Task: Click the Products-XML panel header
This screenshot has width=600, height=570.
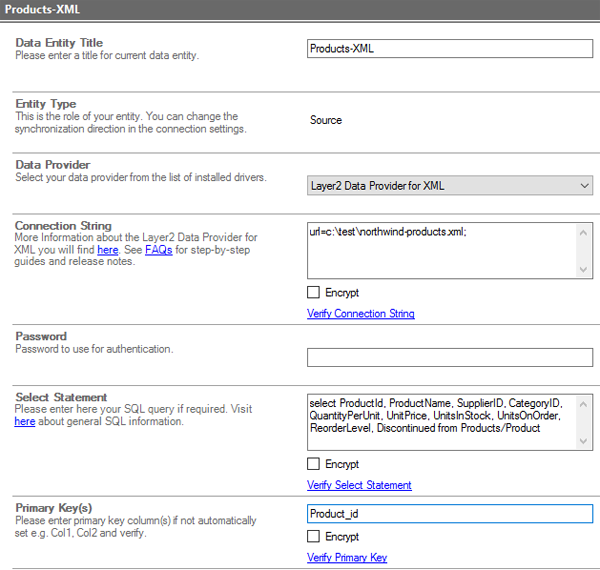Action: [300, 10]
